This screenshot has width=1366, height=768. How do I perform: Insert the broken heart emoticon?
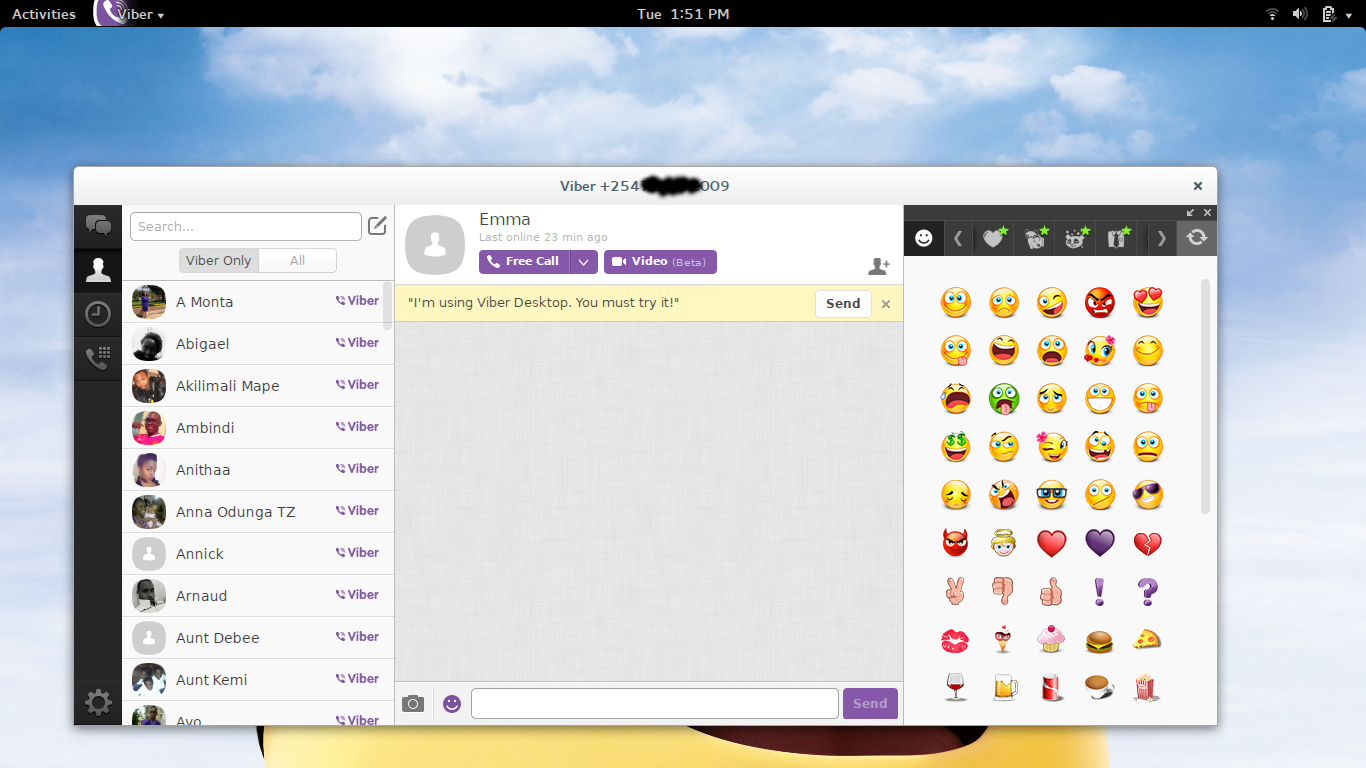tap(1148, 543)
